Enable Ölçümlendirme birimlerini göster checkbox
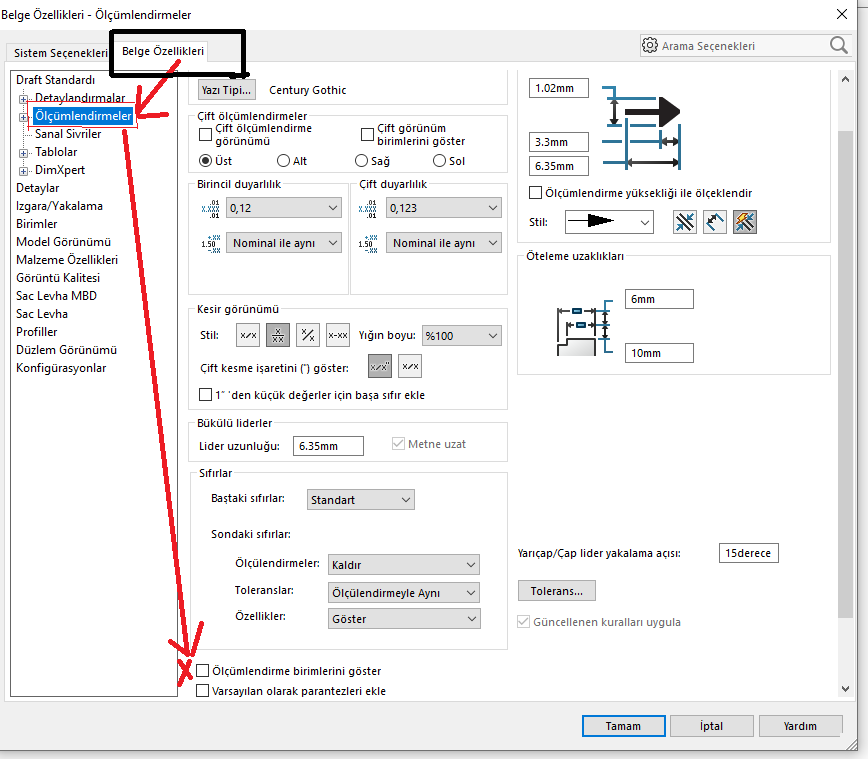The width and height of the screenshot is (868, 759). [204, 671]
